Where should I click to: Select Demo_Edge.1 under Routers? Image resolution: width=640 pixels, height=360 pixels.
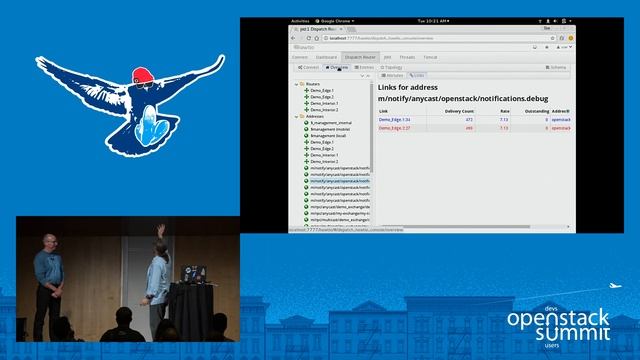click(x=322, y=91)
